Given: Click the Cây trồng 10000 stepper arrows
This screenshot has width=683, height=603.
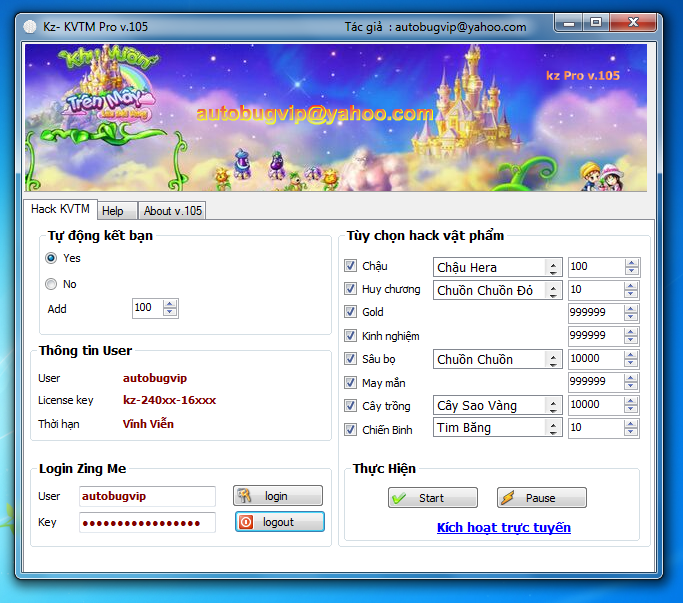Looking at the screenshot, I should pos(631,405).
